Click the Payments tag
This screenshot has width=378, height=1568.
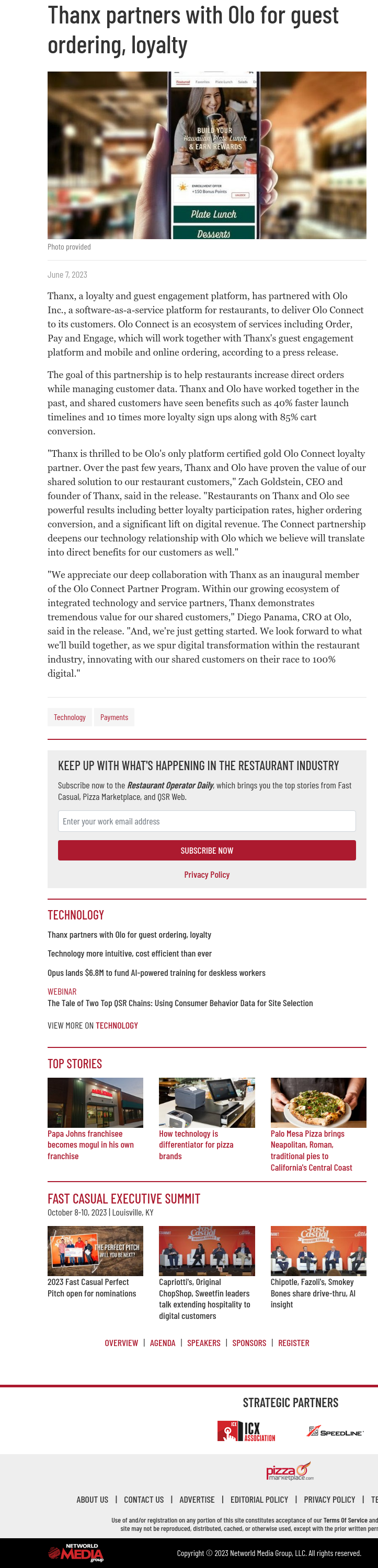tap(114, 717)
